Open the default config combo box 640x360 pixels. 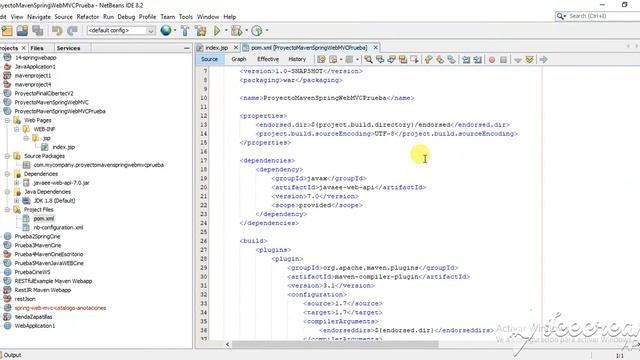click(x=121, y=31)
